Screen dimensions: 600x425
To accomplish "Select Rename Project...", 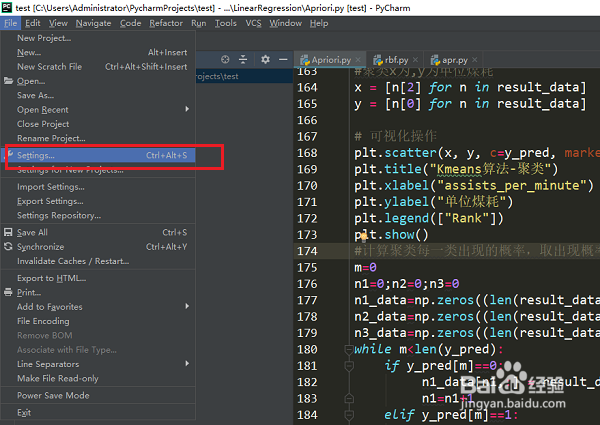I will click(98, 138).
